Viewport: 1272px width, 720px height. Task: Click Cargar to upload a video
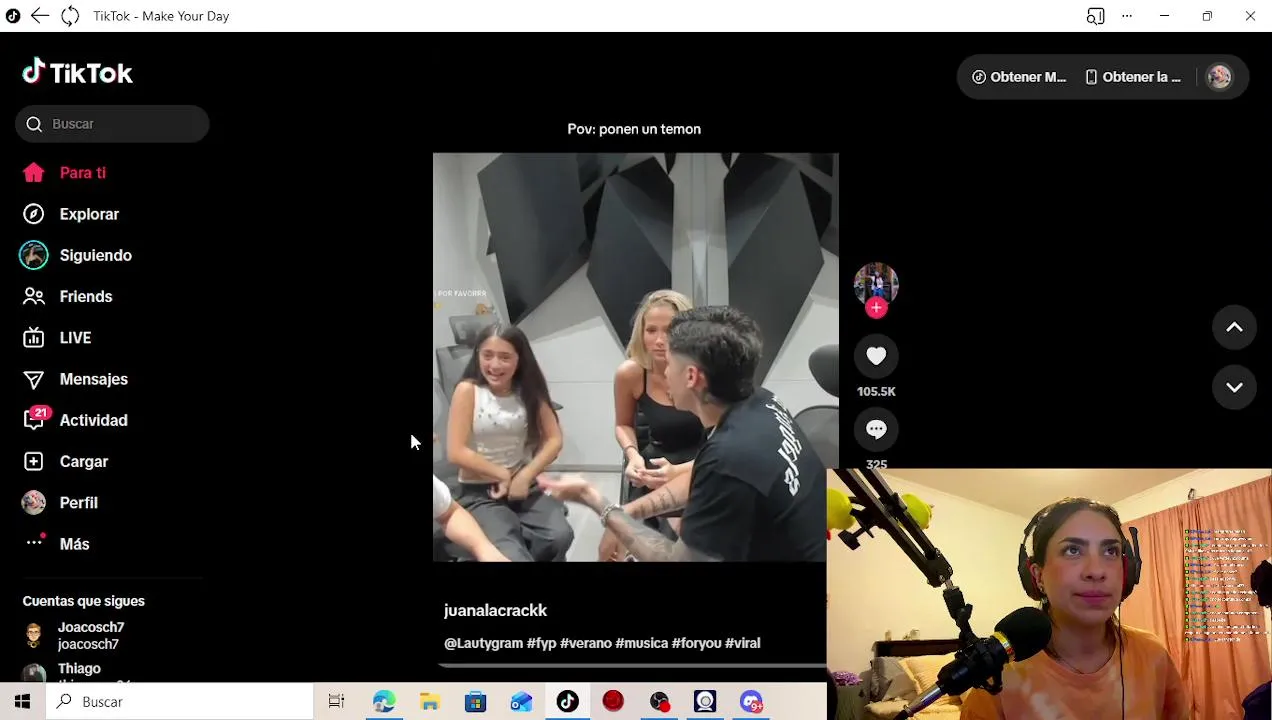(65, 461)
